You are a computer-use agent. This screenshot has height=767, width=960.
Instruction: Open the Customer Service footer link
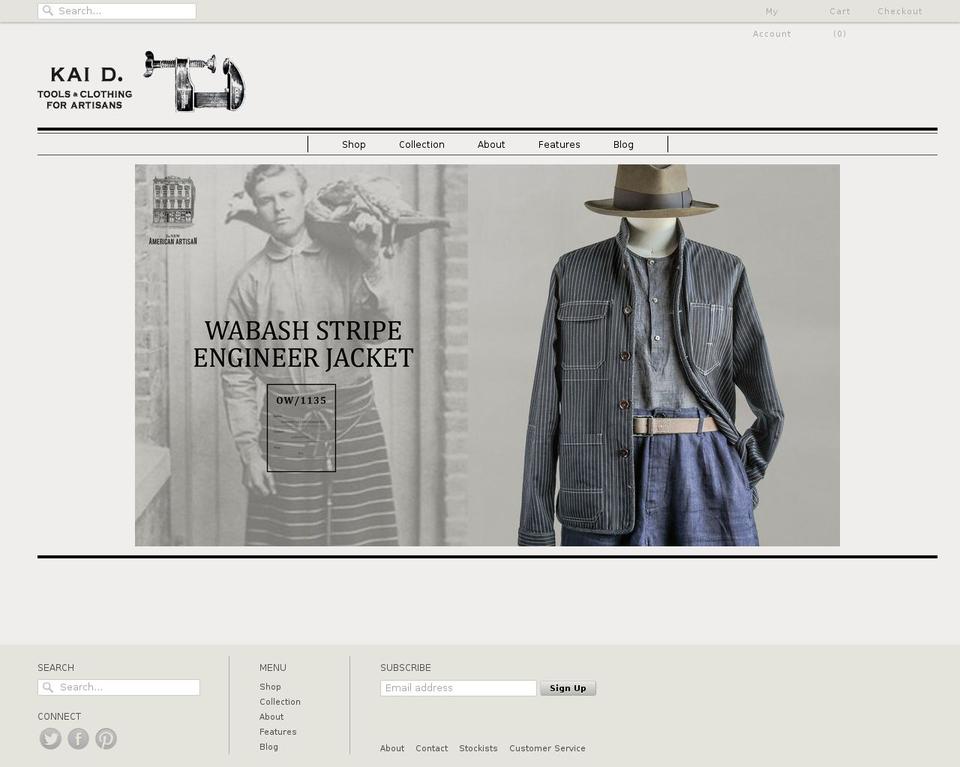click(x=547, y=748)
